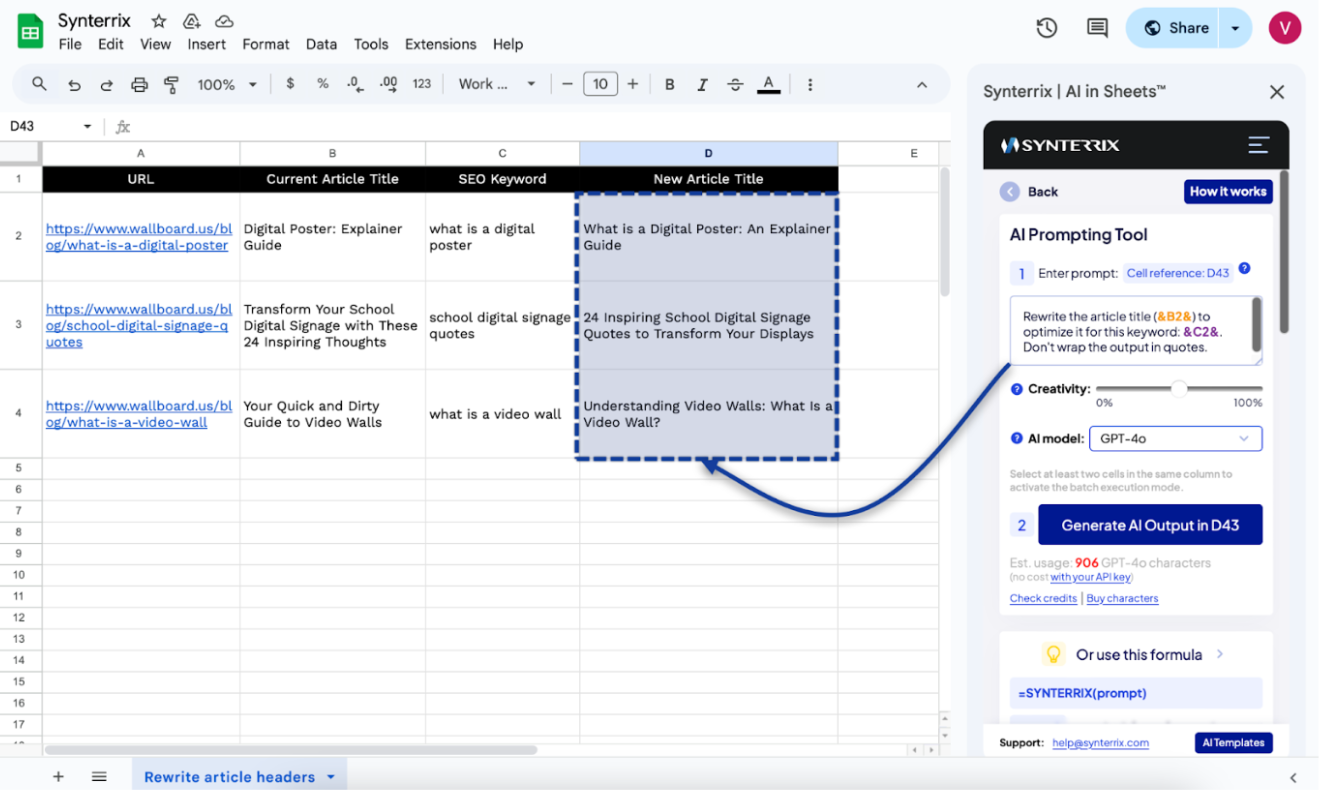
Task: Click the print icon
Action: pyautogui.click(x=139, y=85)
